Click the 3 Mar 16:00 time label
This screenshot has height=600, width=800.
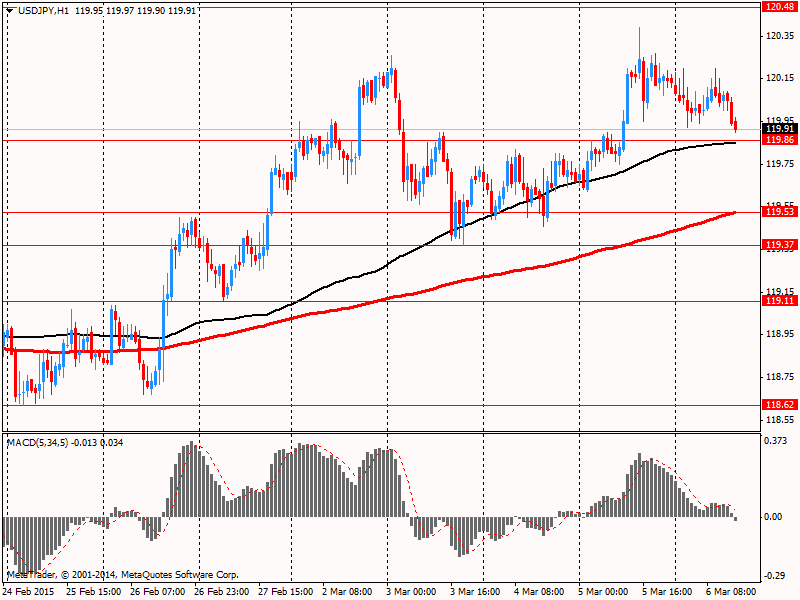coord(476,592)
